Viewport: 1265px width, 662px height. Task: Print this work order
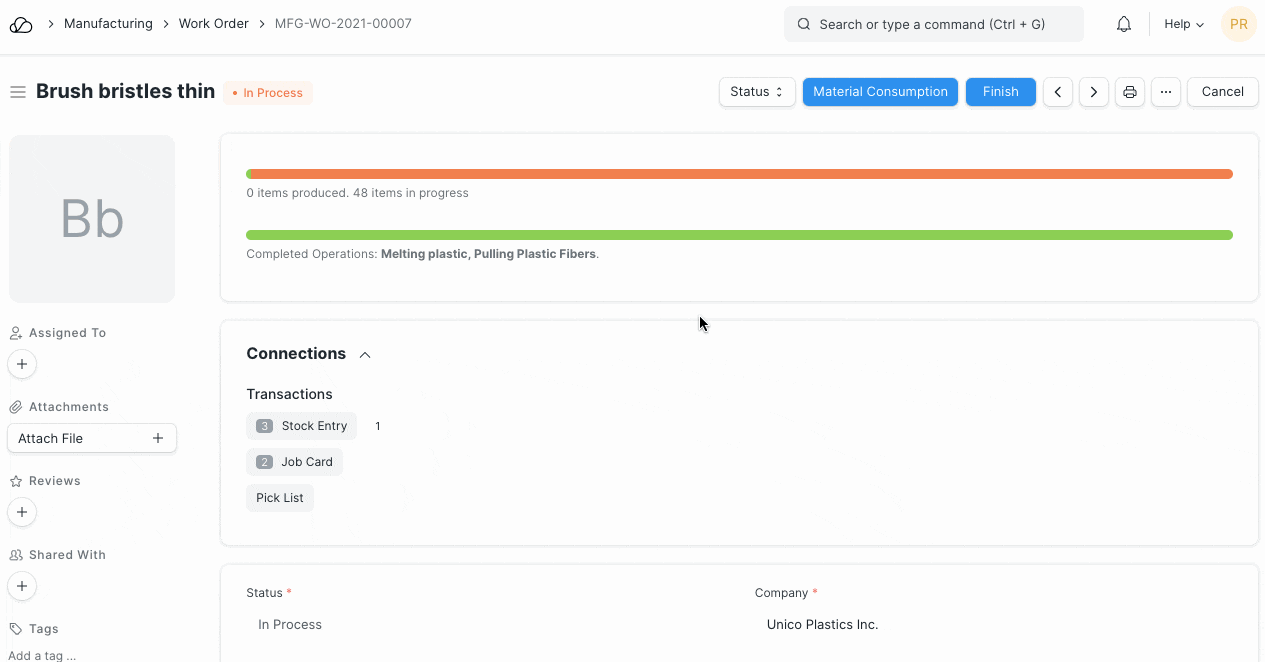[x=1130, y=92]
